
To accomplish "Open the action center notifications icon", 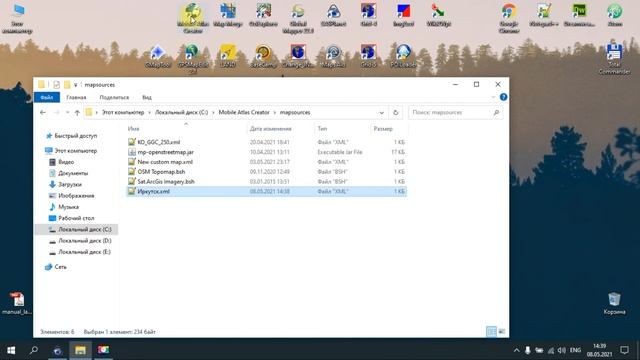I will point(624,350).
